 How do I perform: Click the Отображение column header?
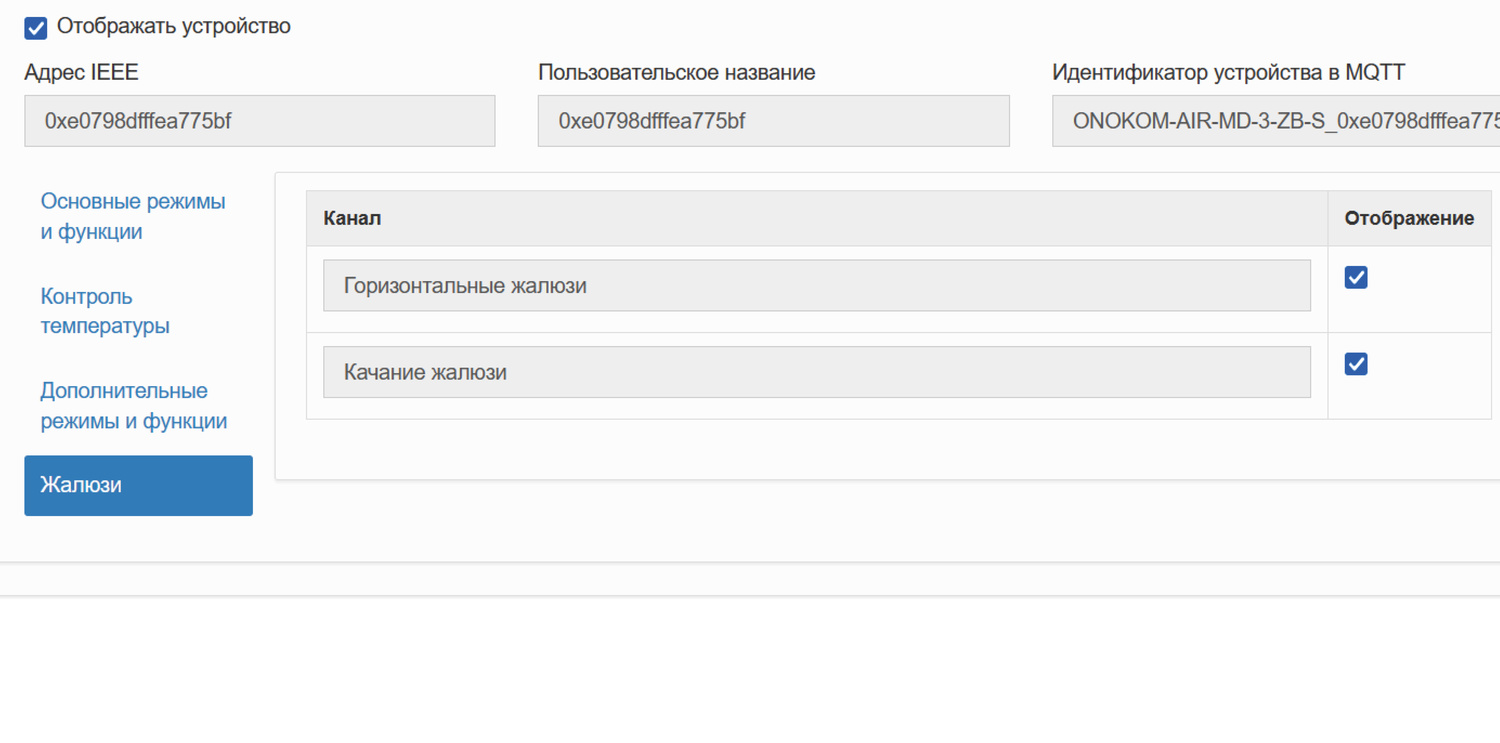[x=1408, y=218]
